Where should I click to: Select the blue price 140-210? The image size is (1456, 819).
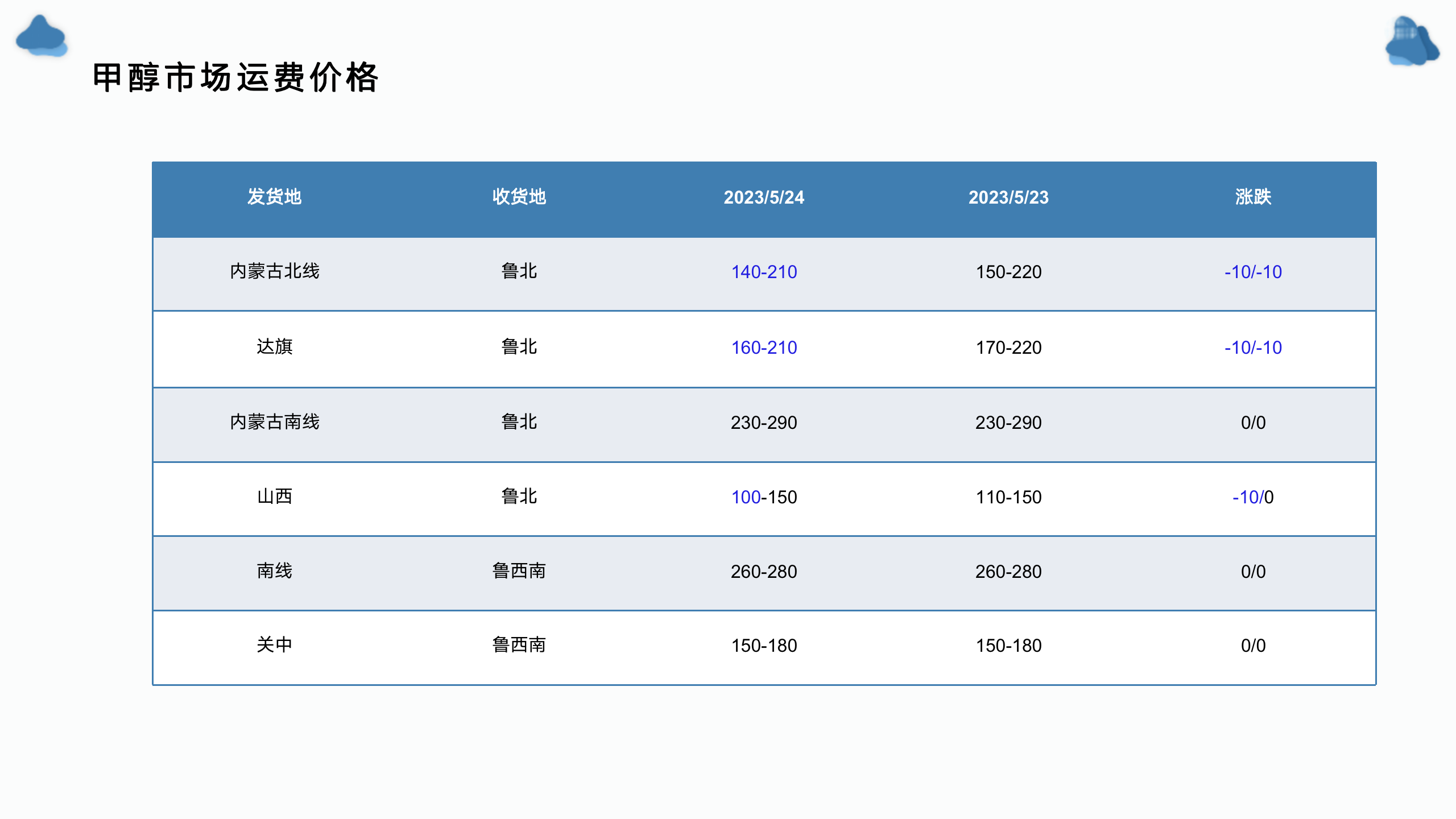[x=764, y=272]
